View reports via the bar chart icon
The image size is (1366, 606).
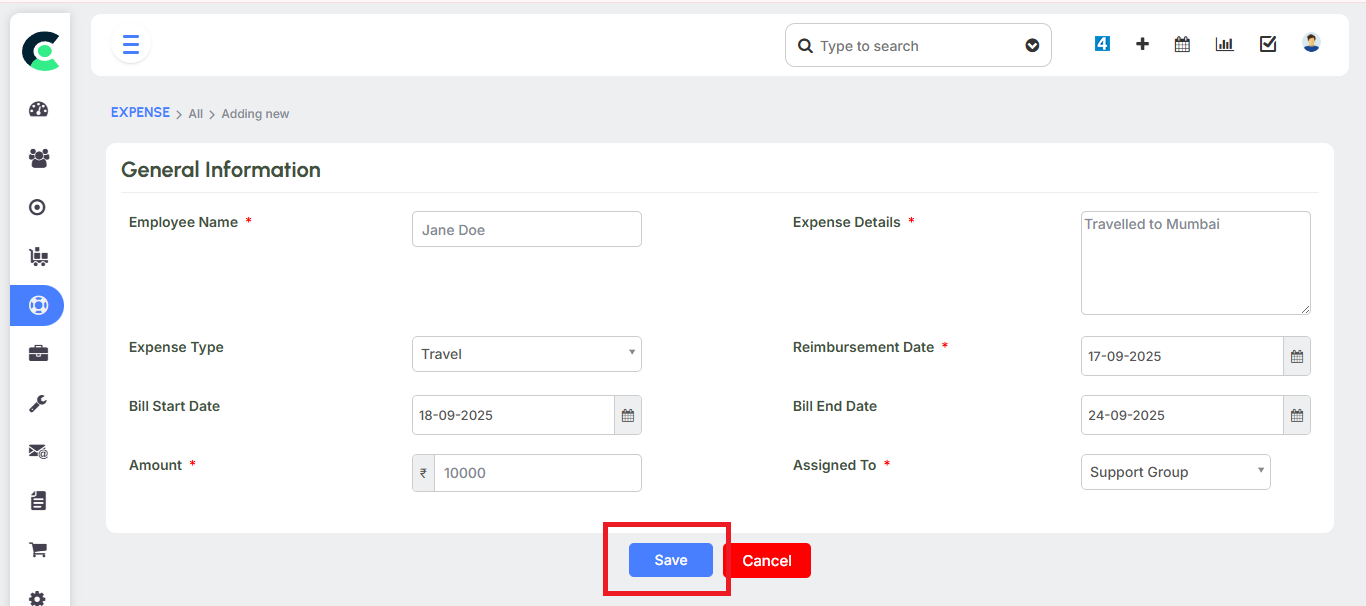coord(1224,43)
